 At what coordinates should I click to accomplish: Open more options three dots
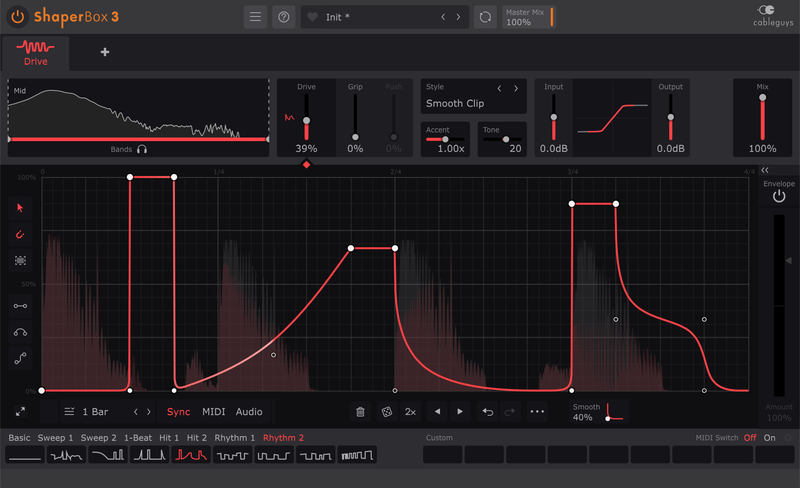pos(537,411)
